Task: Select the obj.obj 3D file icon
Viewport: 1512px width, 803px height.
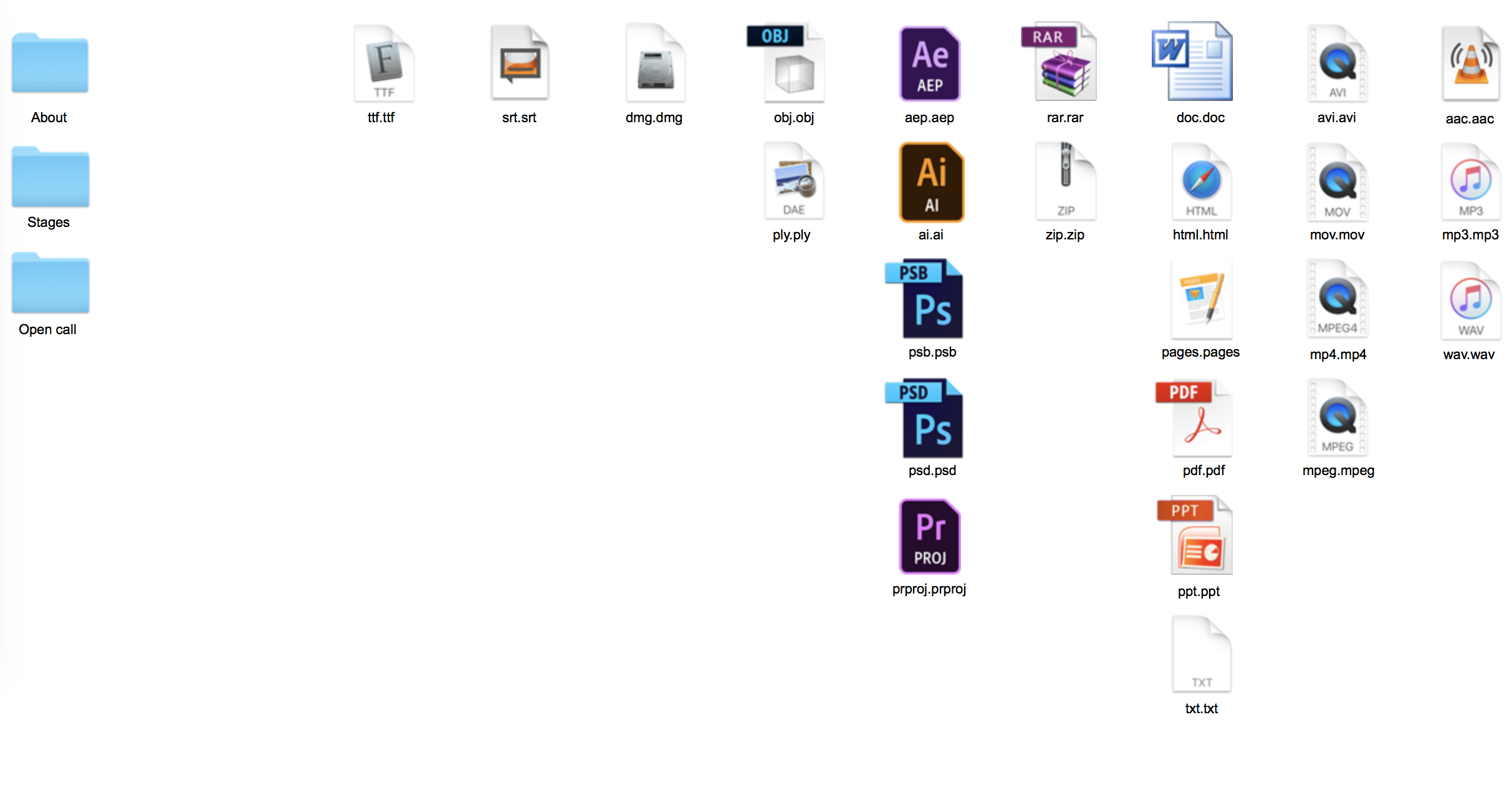Action: pos(787,63)
